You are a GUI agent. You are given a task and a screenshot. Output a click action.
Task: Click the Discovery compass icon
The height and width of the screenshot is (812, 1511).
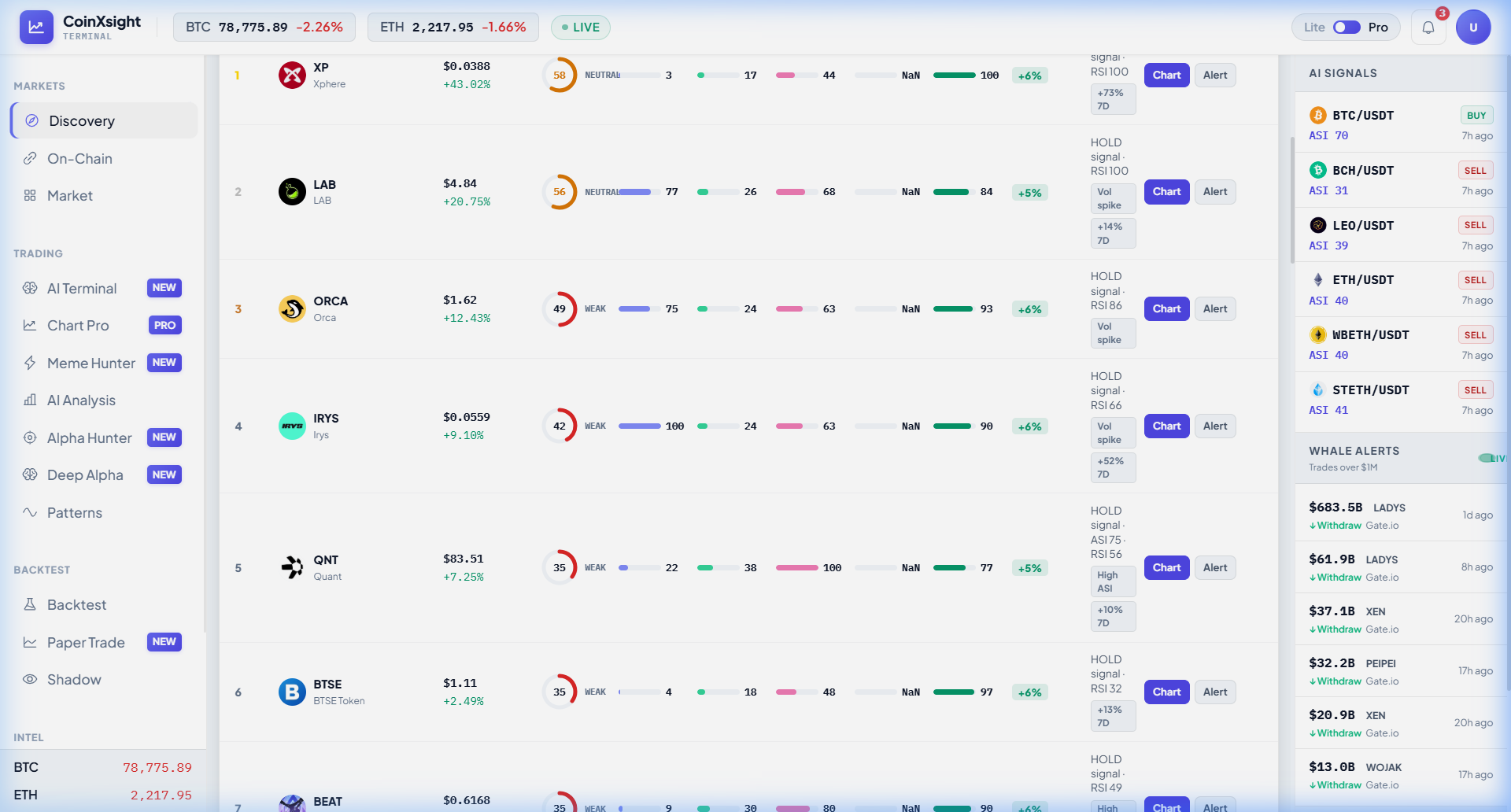click(31, 120)
